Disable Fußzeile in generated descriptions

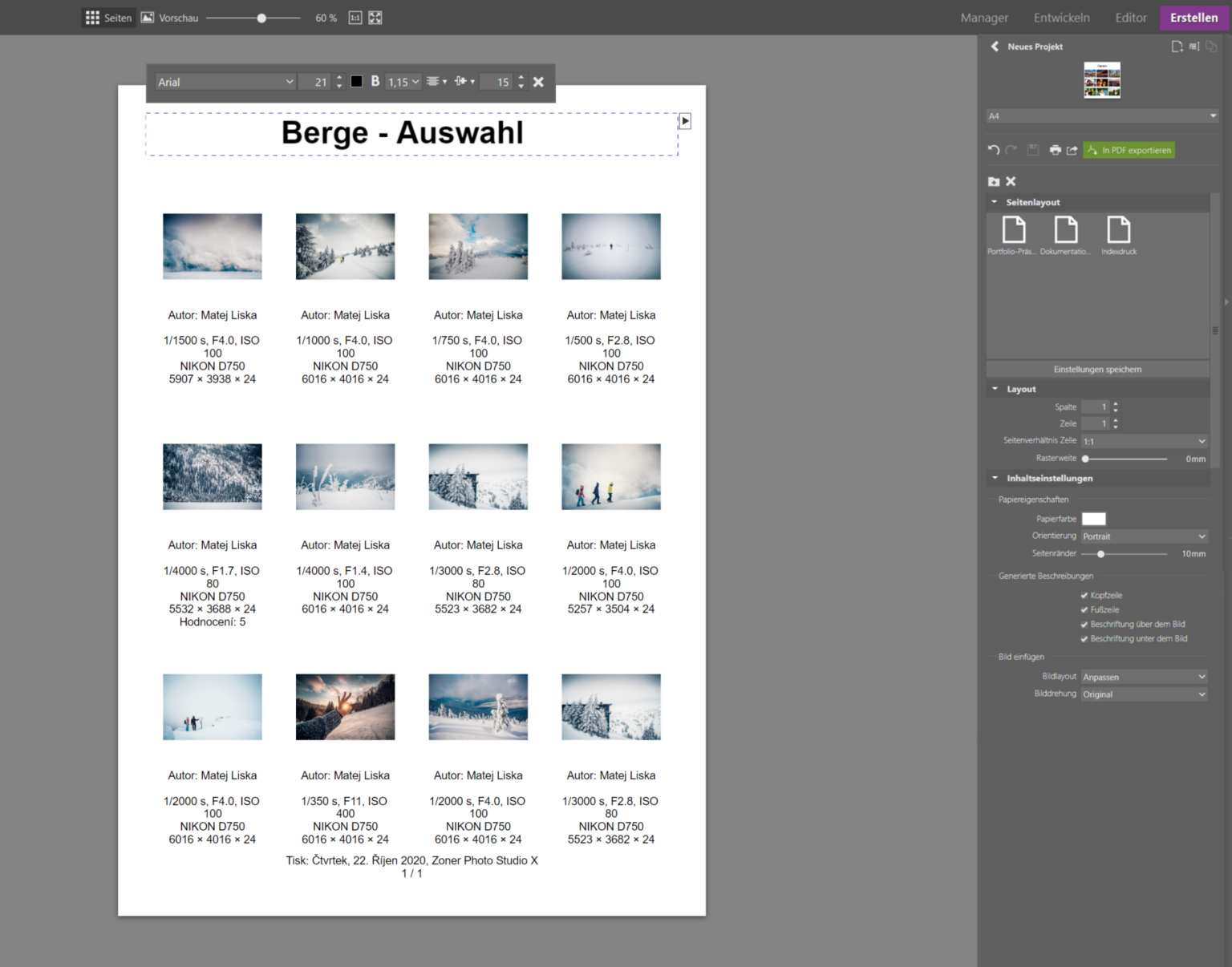click(x=1084, y=609)
